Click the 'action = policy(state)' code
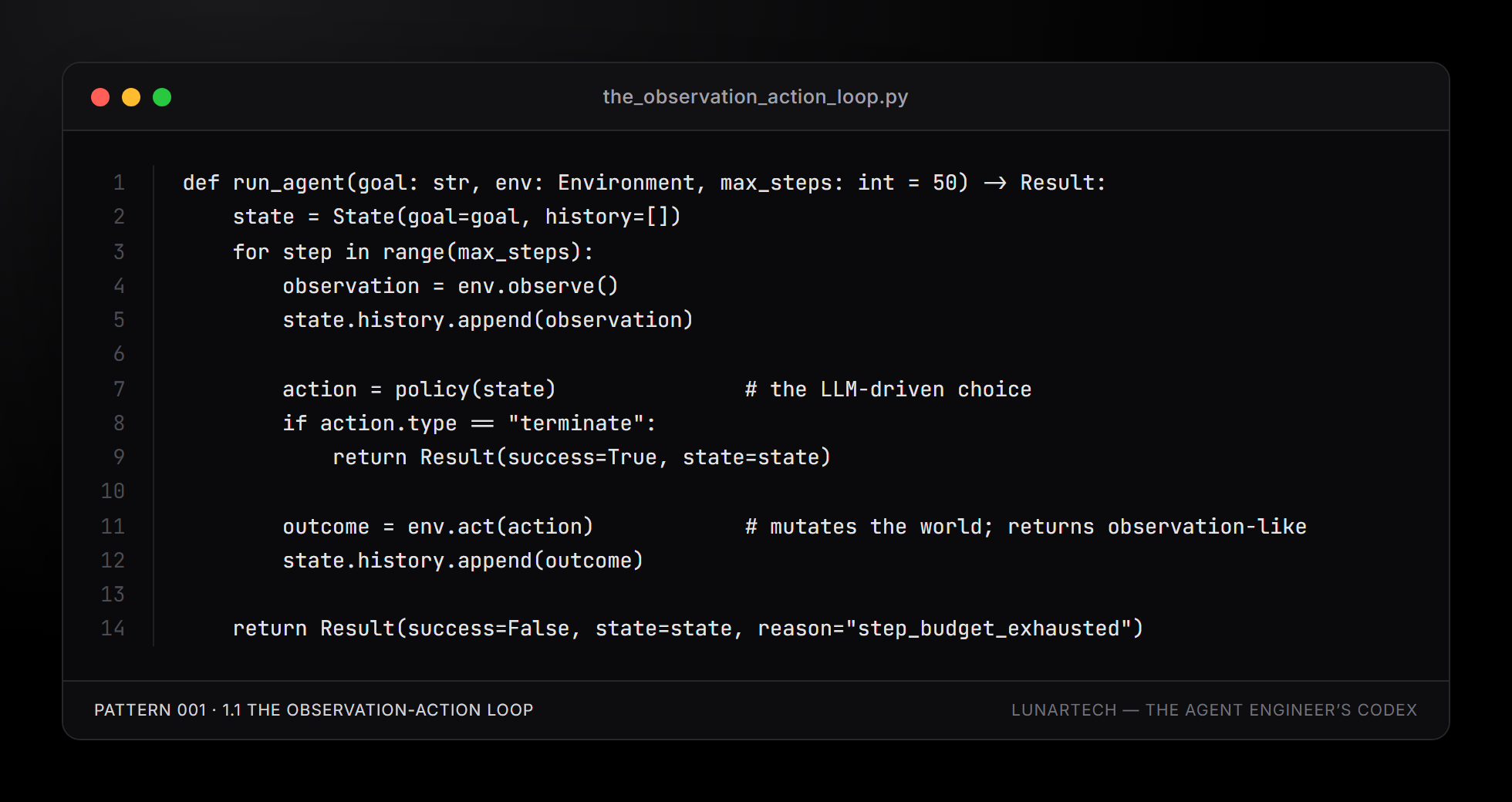 pyautogui.click(x=419, y=389)
